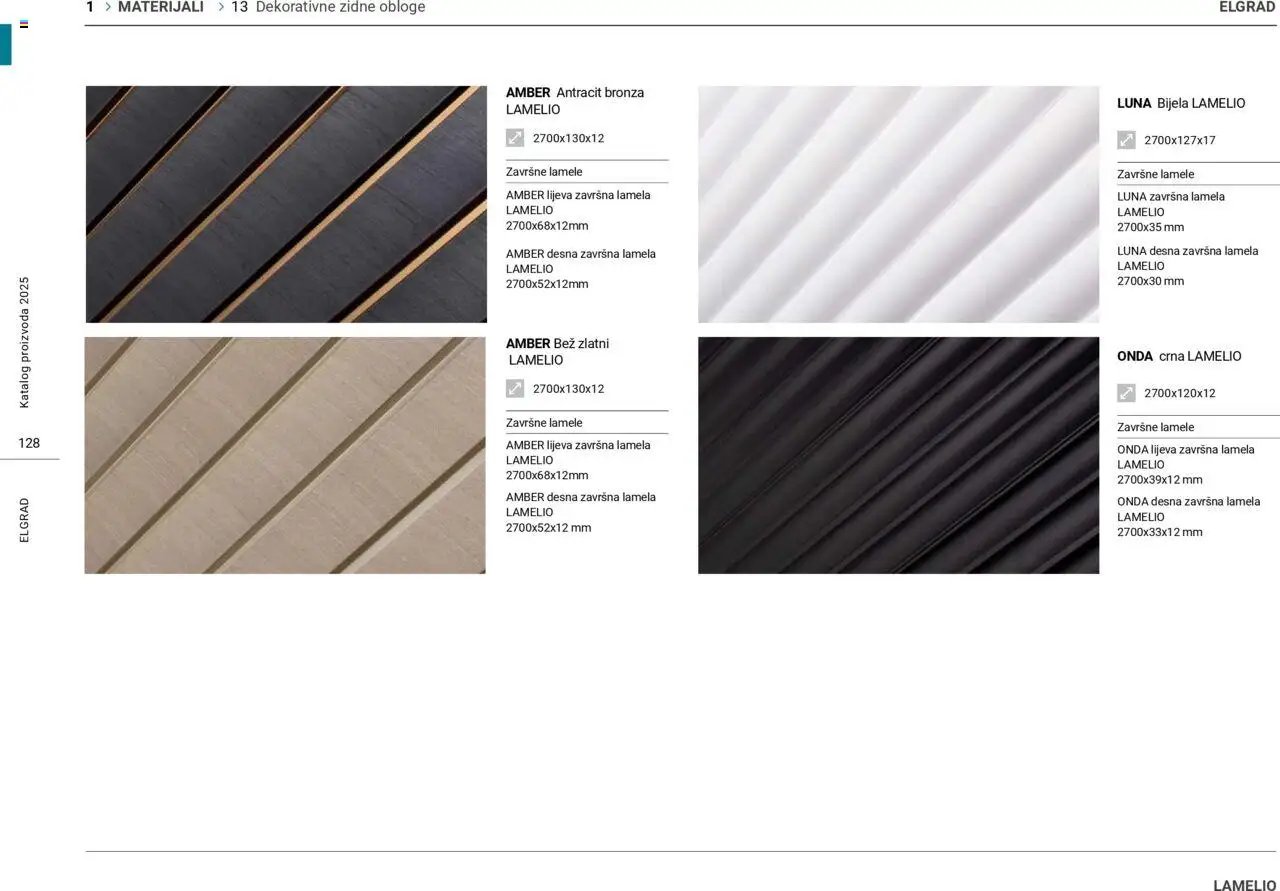Screen dimensions: 1280x891
Task: Click the diagonal arrow icon in the LUNA specification box
Action: 1126,140
